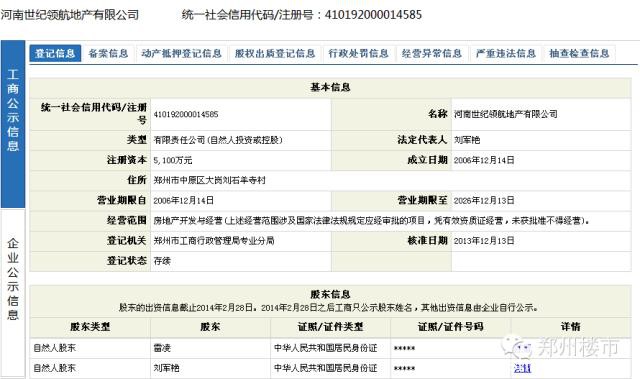640x379 pixels.
Task: Click the 证照/证件号码 column header
Action: tap(451, 327)
